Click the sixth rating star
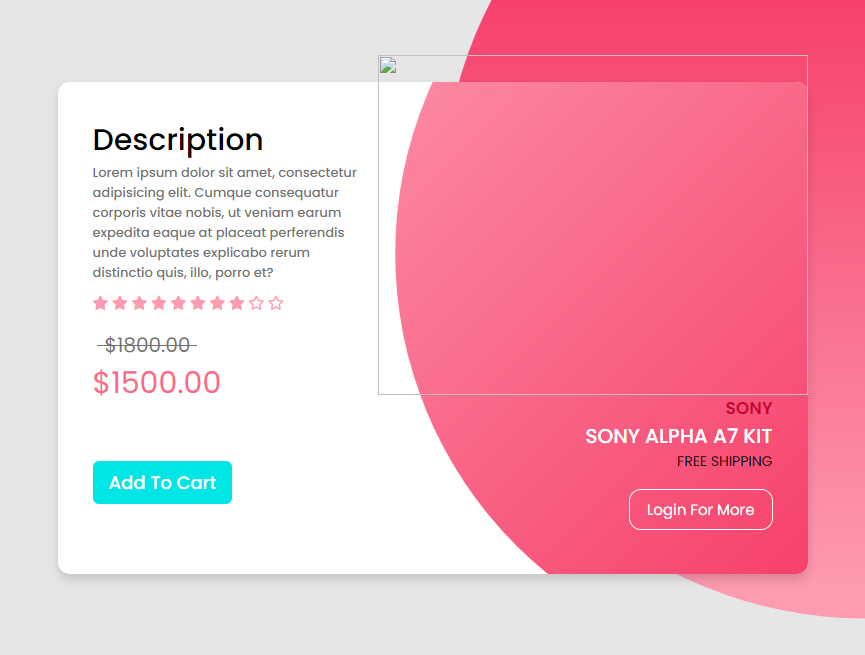This screenshot has height=655, width=865. (x=198, y=303)
